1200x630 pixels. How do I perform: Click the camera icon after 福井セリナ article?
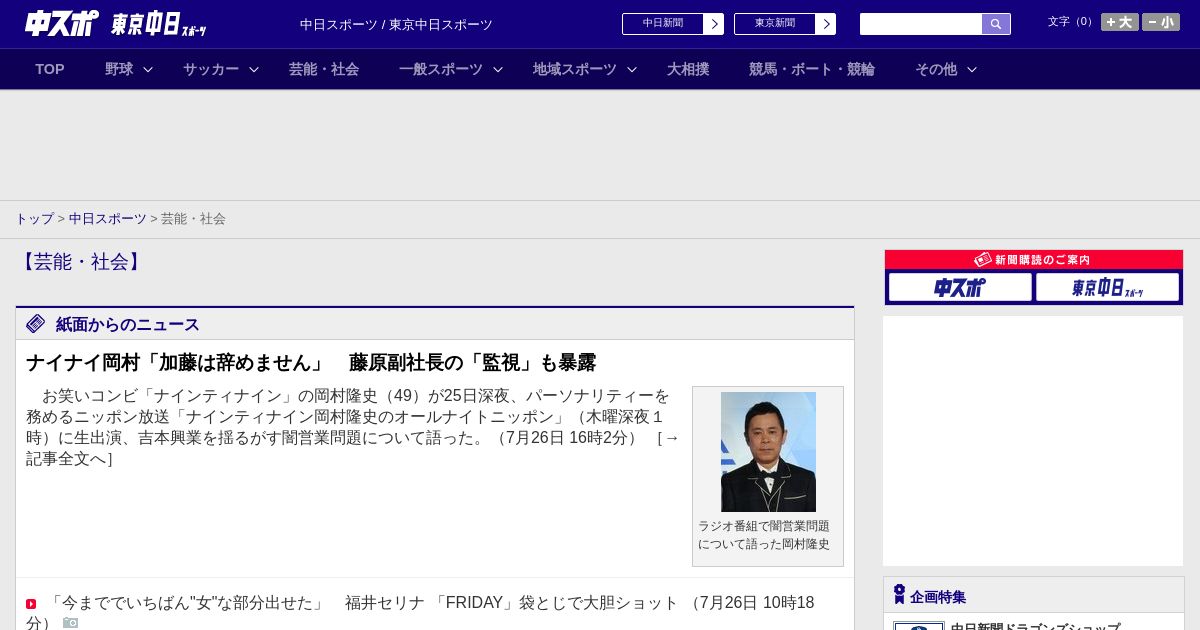click(70, 623)
